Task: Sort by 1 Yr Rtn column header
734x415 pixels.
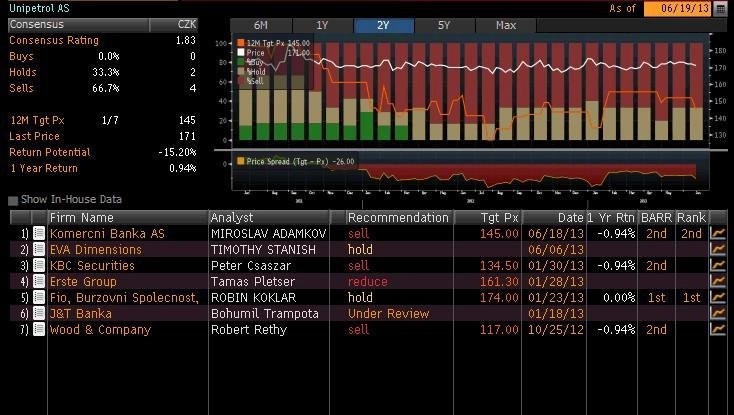Action: tap(611, 218)
